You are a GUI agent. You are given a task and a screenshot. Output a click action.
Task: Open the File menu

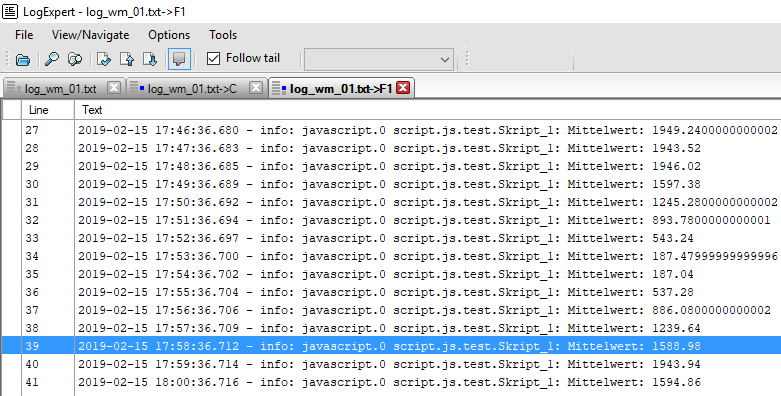[x=24, y=35]
